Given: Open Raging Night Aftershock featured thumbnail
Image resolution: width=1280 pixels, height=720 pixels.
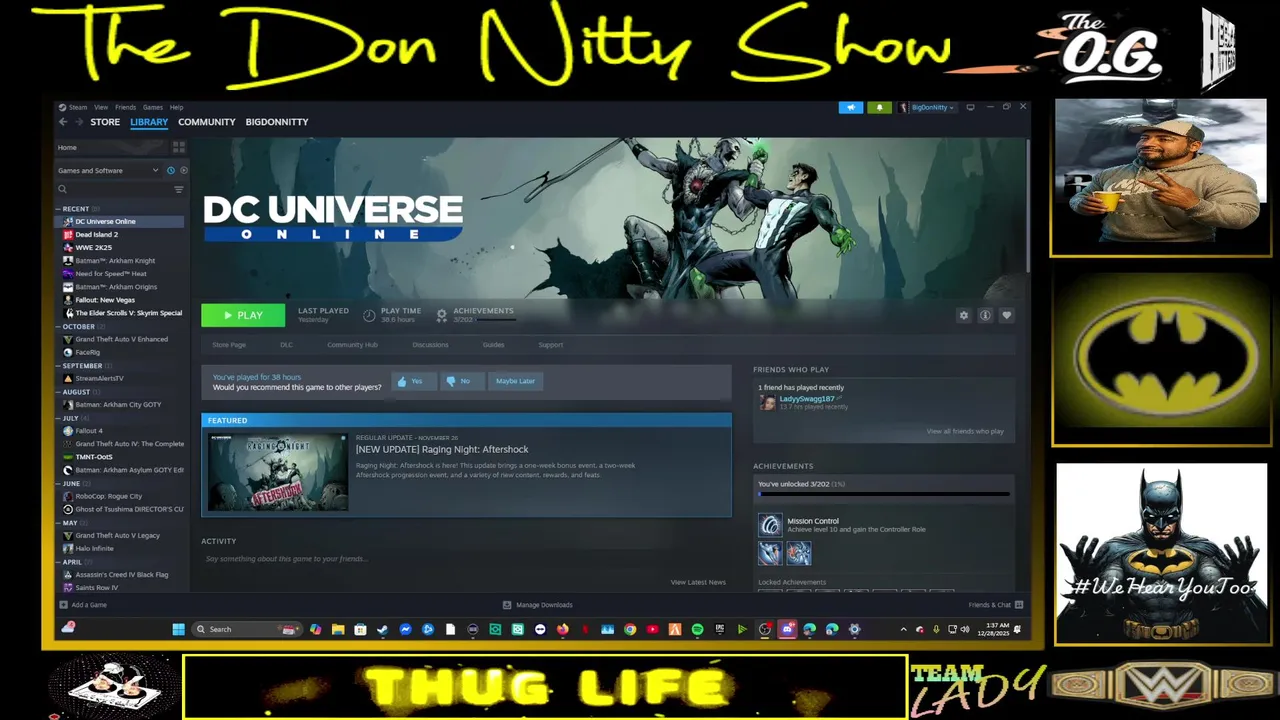Looking at the screenshot, I should pyautogui.click(x=278, y=472).
